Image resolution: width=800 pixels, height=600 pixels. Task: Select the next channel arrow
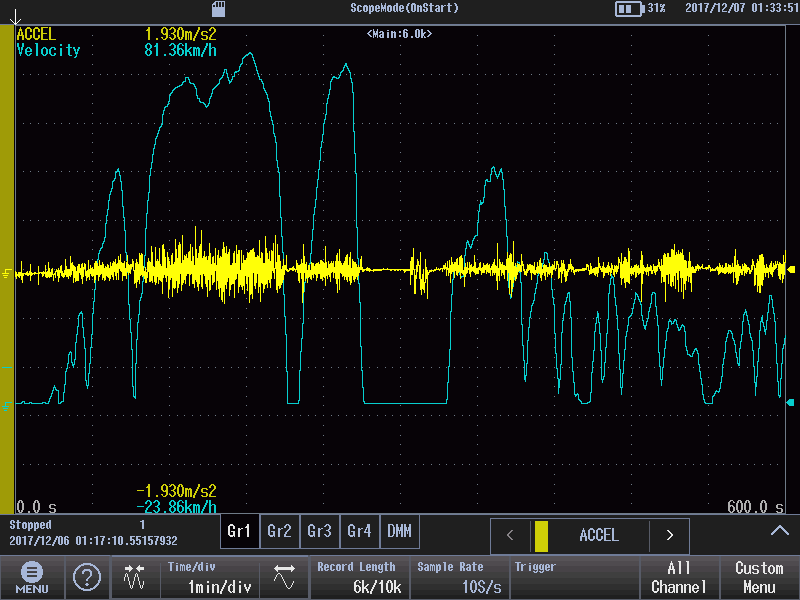pos(670,535)
